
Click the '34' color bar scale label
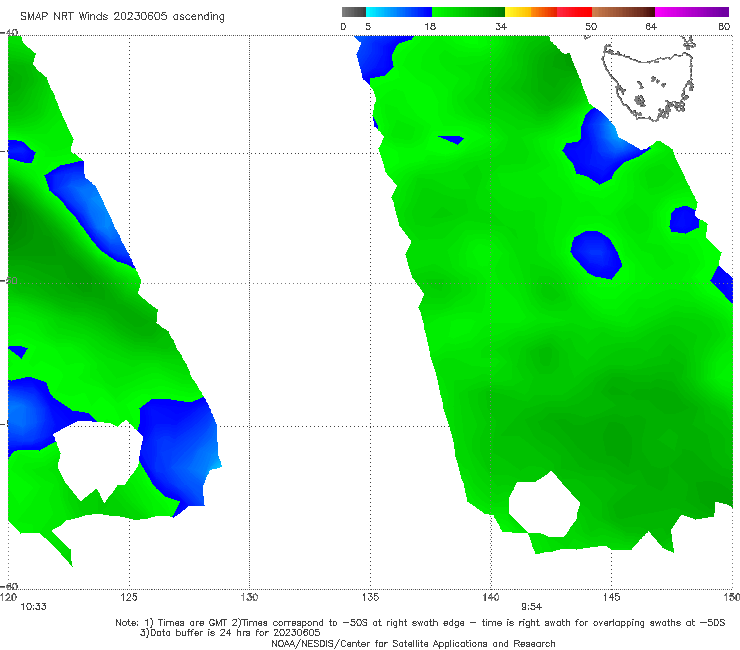[501, 26]
